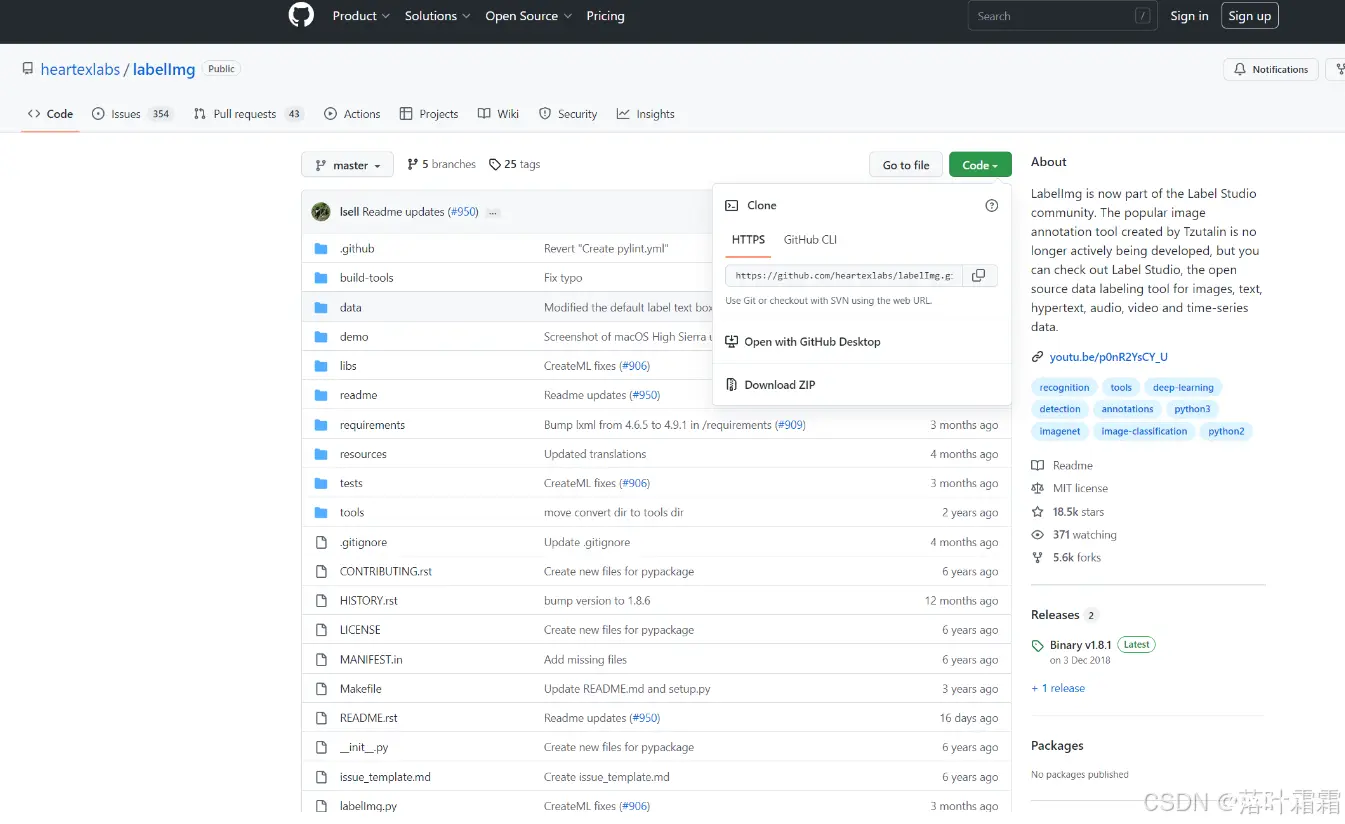The width and height of the screenshot is (1345, 824).
Task: Click the Notifications bell icon
Action: point(1240,69)
